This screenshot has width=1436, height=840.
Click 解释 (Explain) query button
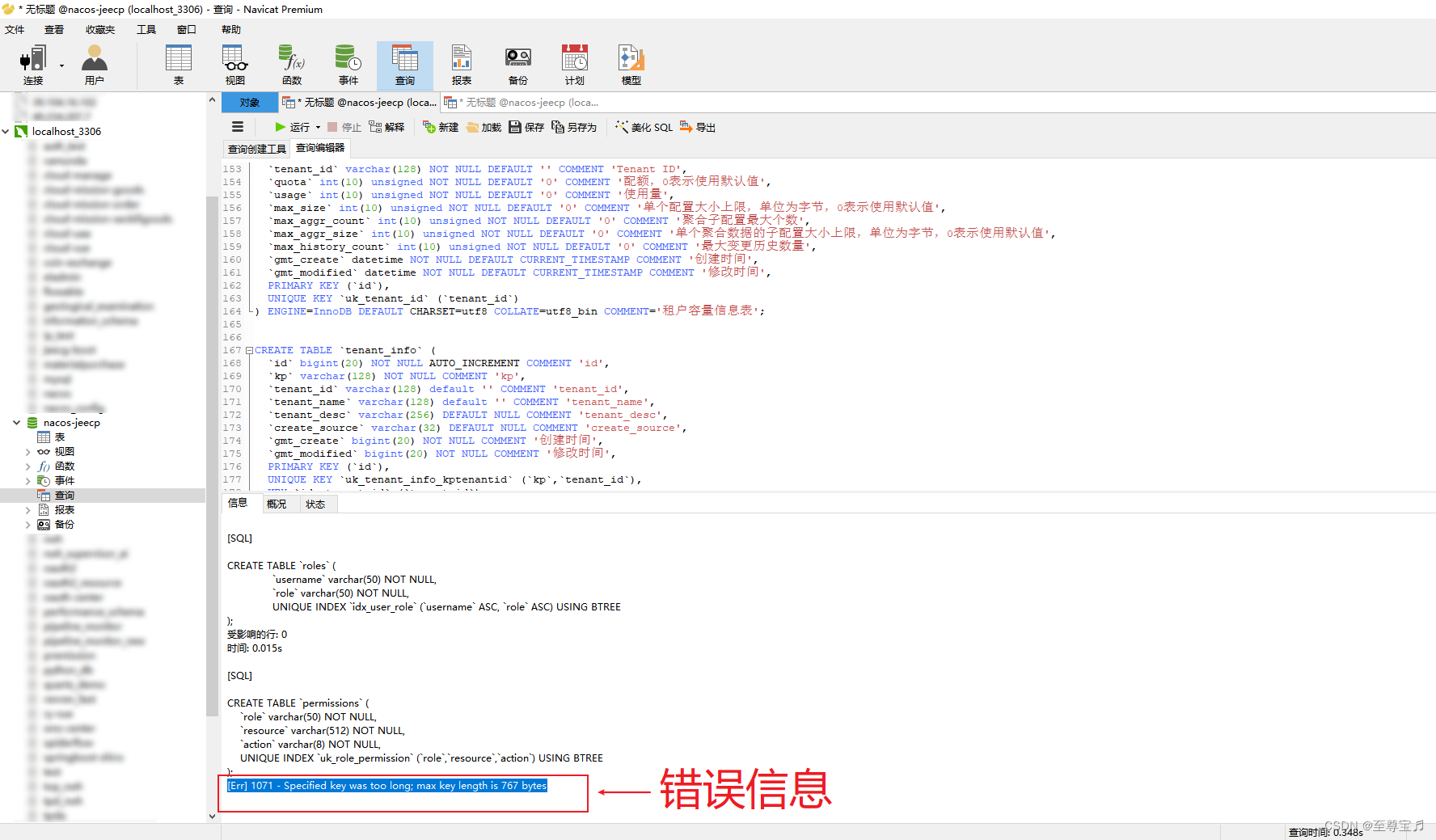[386, 127]
